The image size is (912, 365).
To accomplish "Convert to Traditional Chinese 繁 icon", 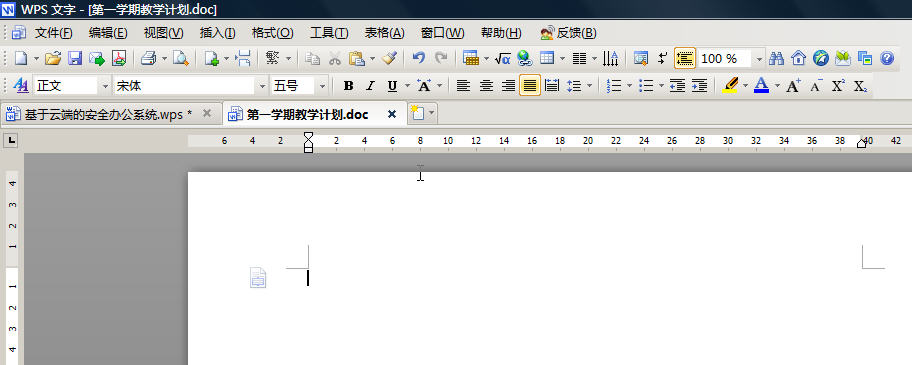I will [x=272, y=58].
